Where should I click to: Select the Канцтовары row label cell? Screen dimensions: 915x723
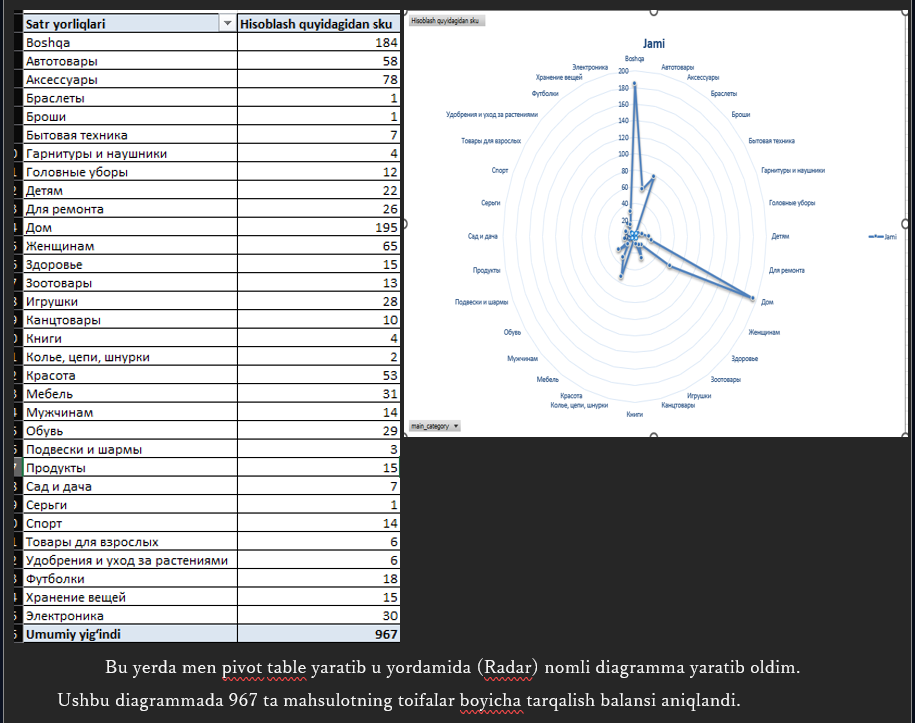[130, 320]
